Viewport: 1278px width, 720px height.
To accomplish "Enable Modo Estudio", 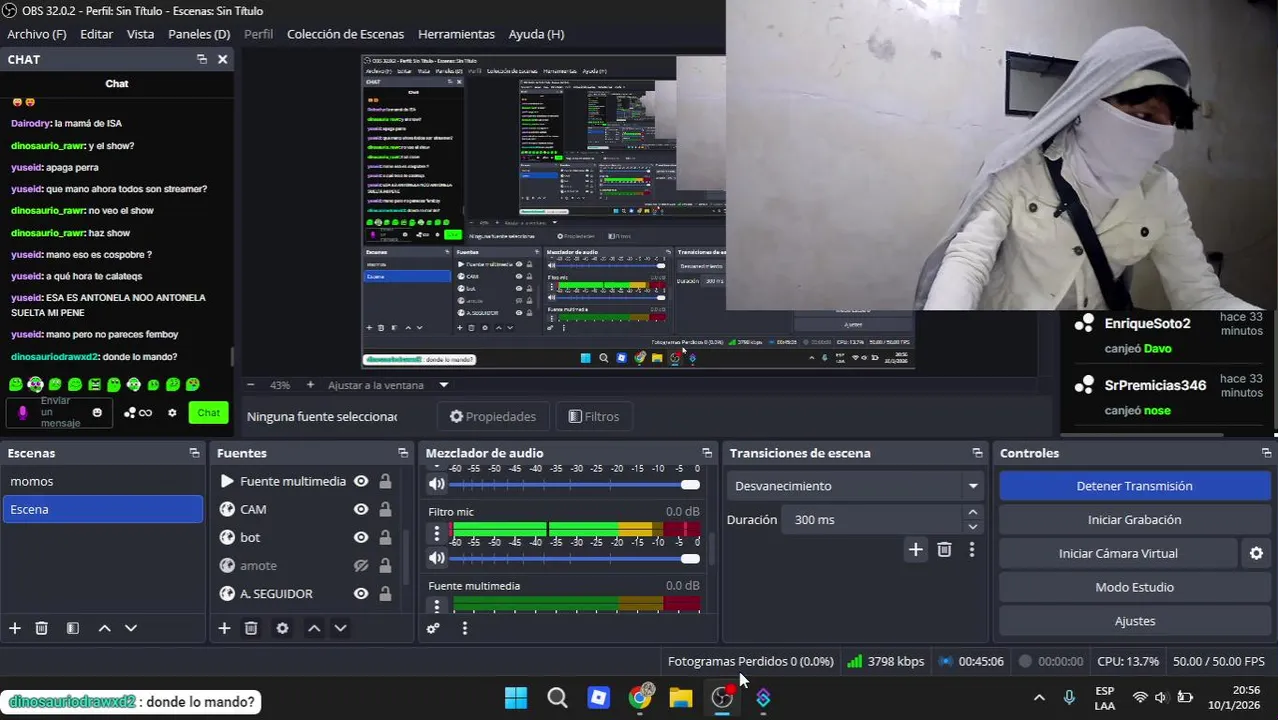I will [1134, 587].
